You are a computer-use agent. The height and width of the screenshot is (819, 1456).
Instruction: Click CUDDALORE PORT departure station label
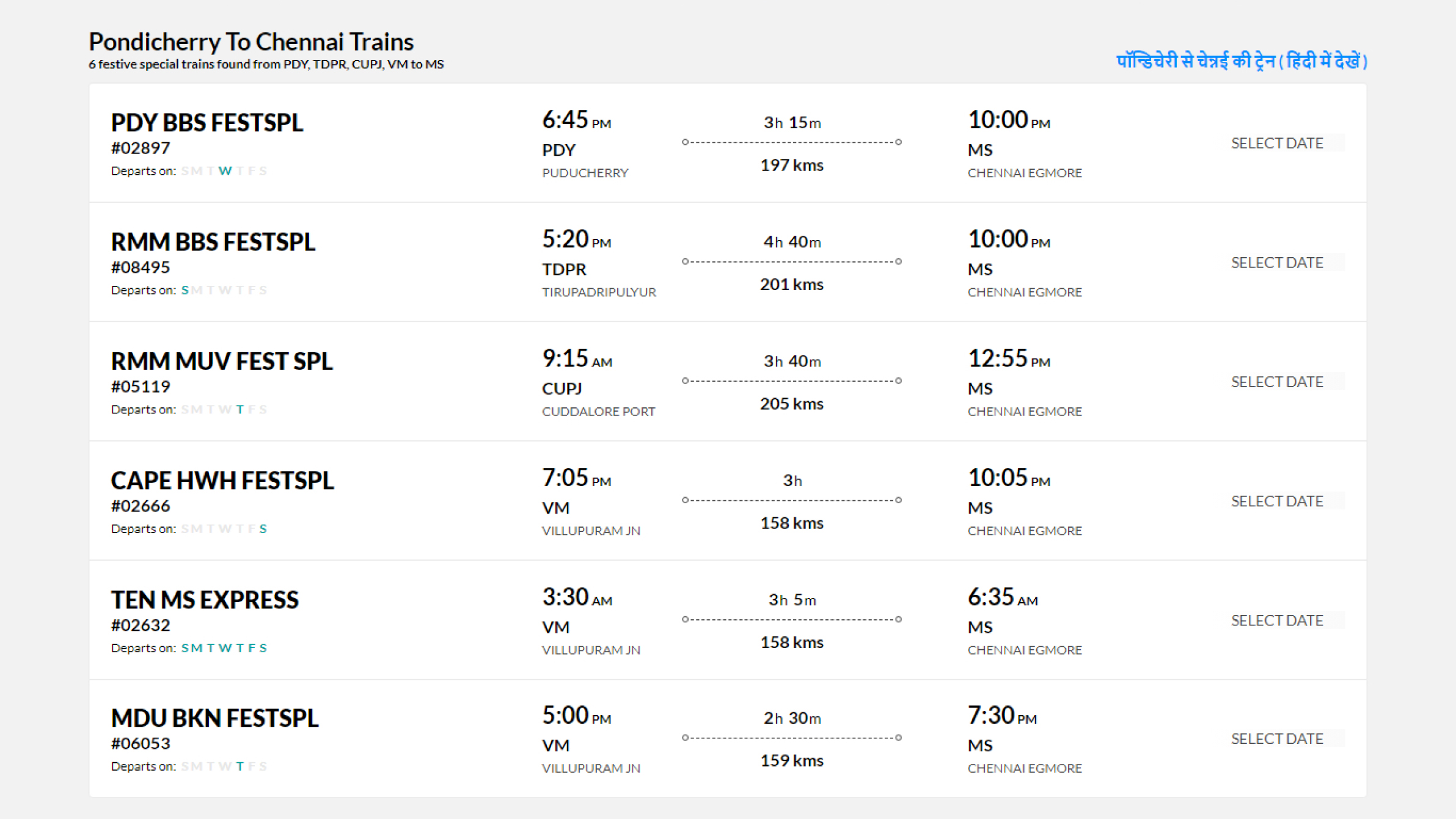point(598,412)
